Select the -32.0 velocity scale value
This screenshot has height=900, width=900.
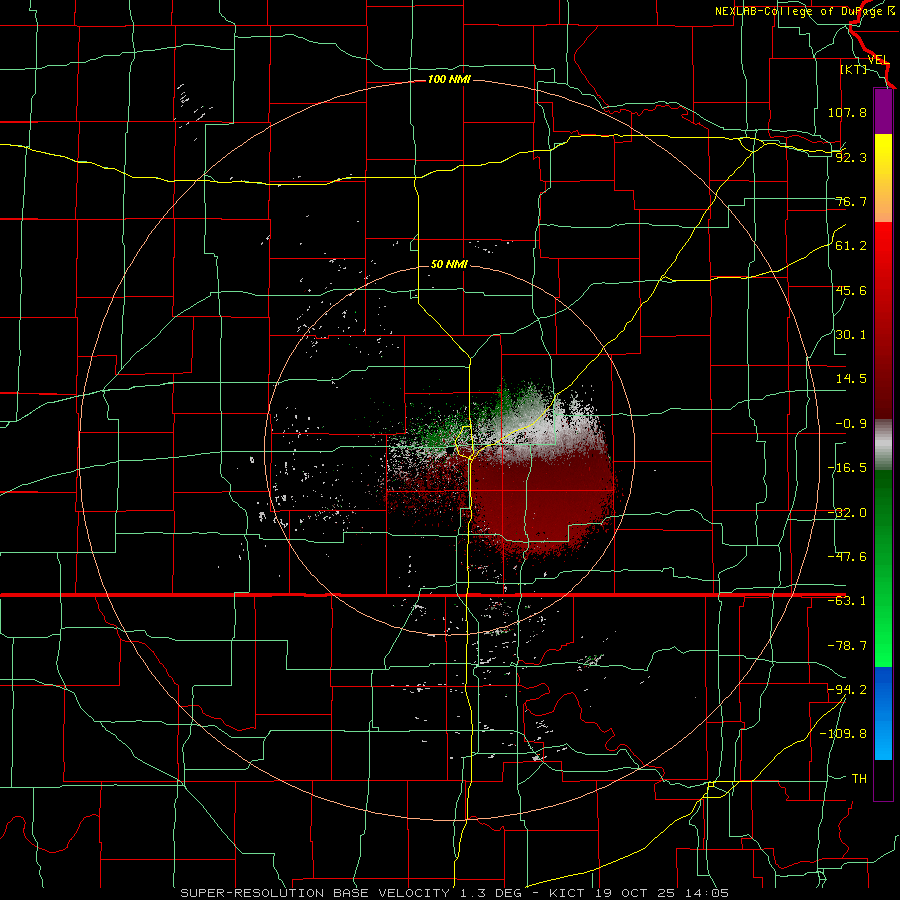[847, 513]
